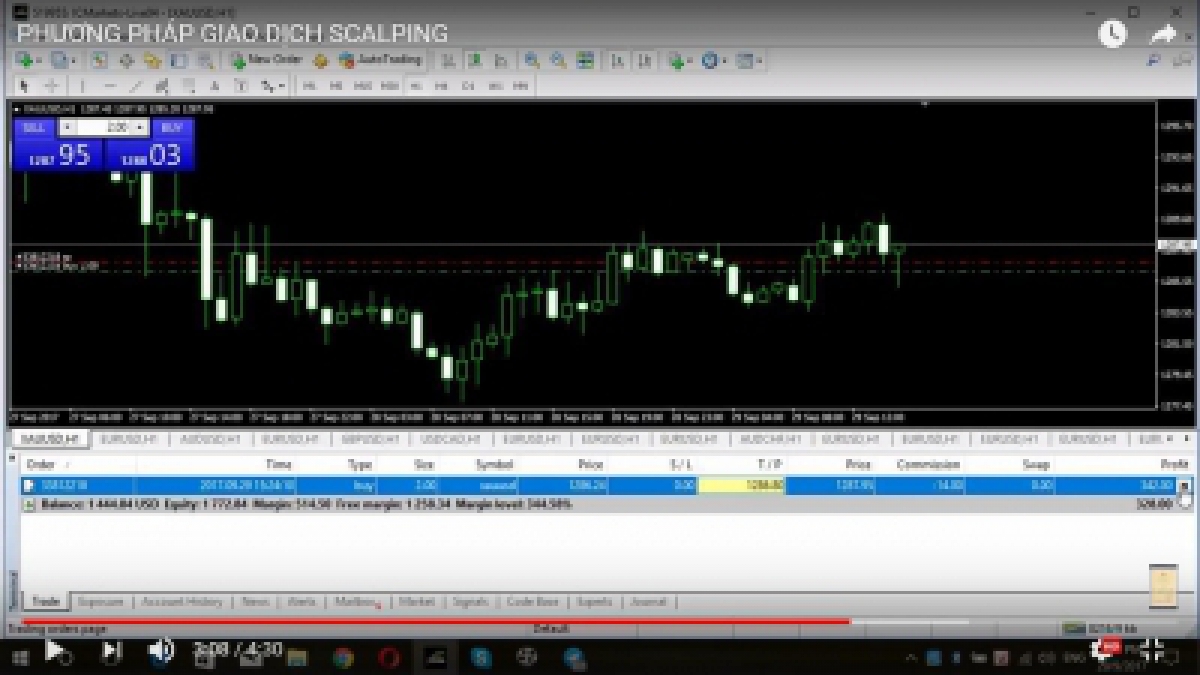
Task: Skip to the next video
Action: 112,651
